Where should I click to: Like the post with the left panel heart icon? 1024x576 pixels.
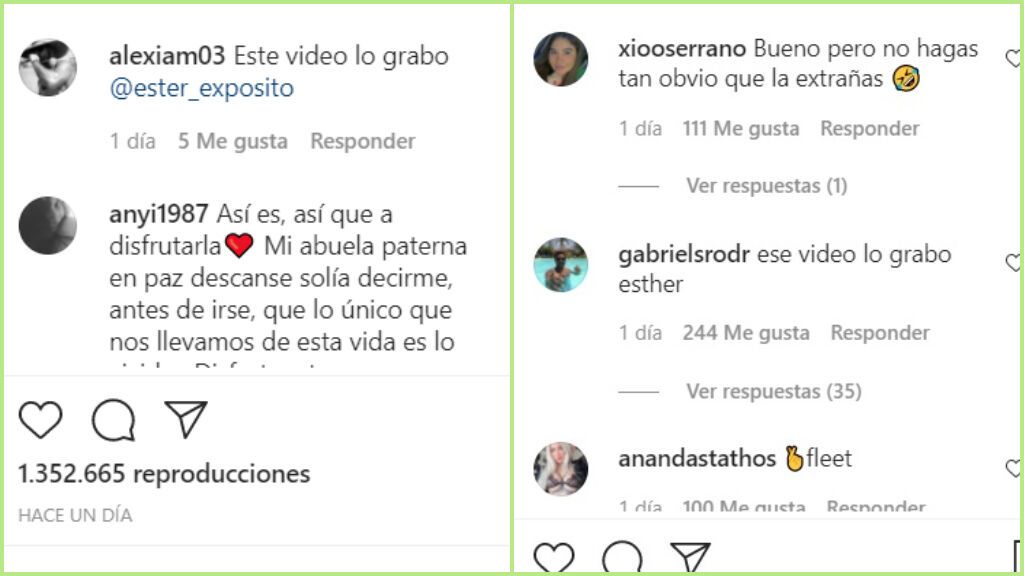click(x=40, y=419)
